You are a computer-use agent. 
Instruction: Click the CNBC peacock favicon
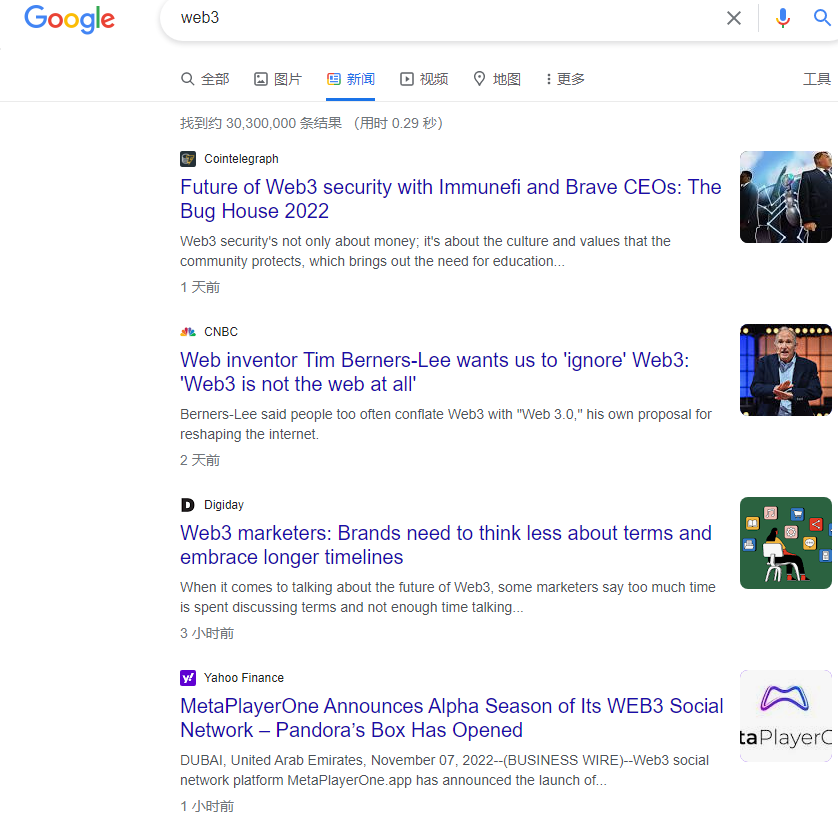pyautogui.click(x=188, y=332)
